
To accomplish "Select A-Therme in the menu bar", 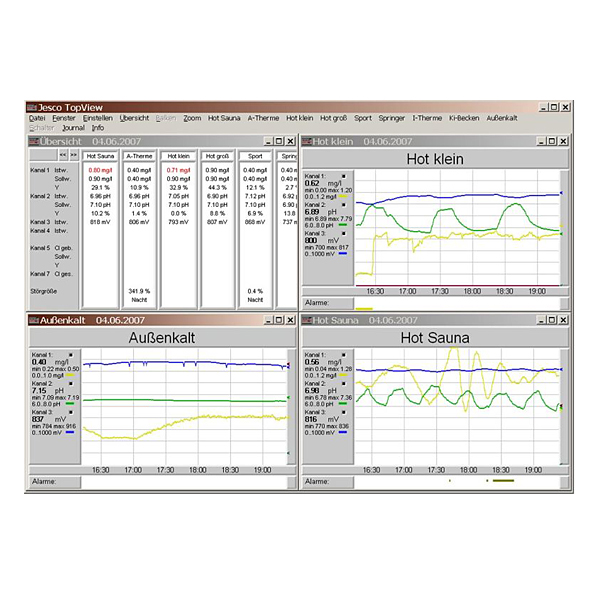I will tap(263, 118).
